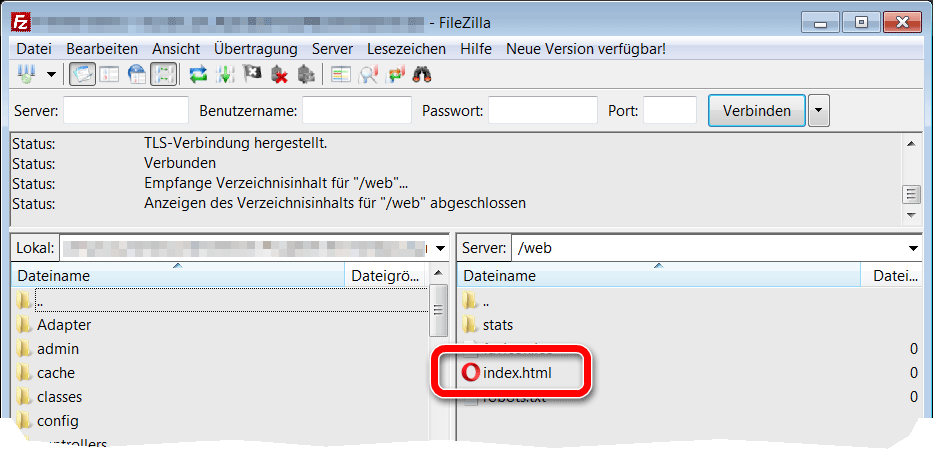Image resolution: width=933 pixels, height=451 pixels.
Task: Focus the Port input field
Action: click(670, 110)
